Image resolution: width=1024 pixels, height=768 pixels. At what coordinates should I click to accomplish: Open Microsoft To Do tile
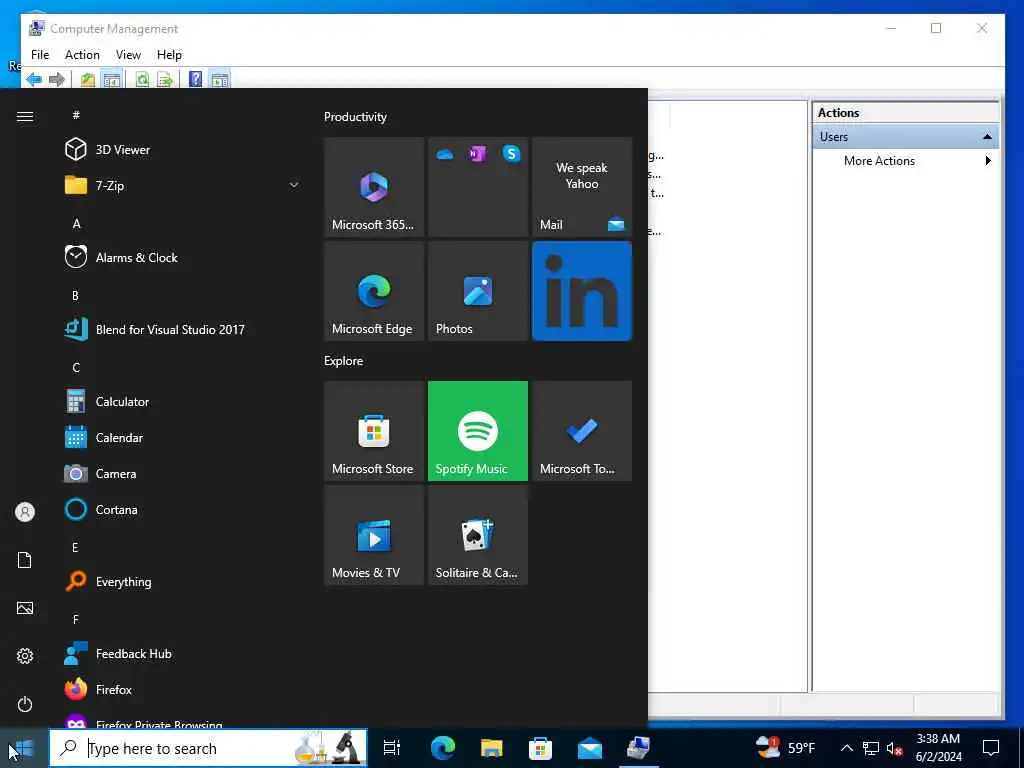(582, 431)
